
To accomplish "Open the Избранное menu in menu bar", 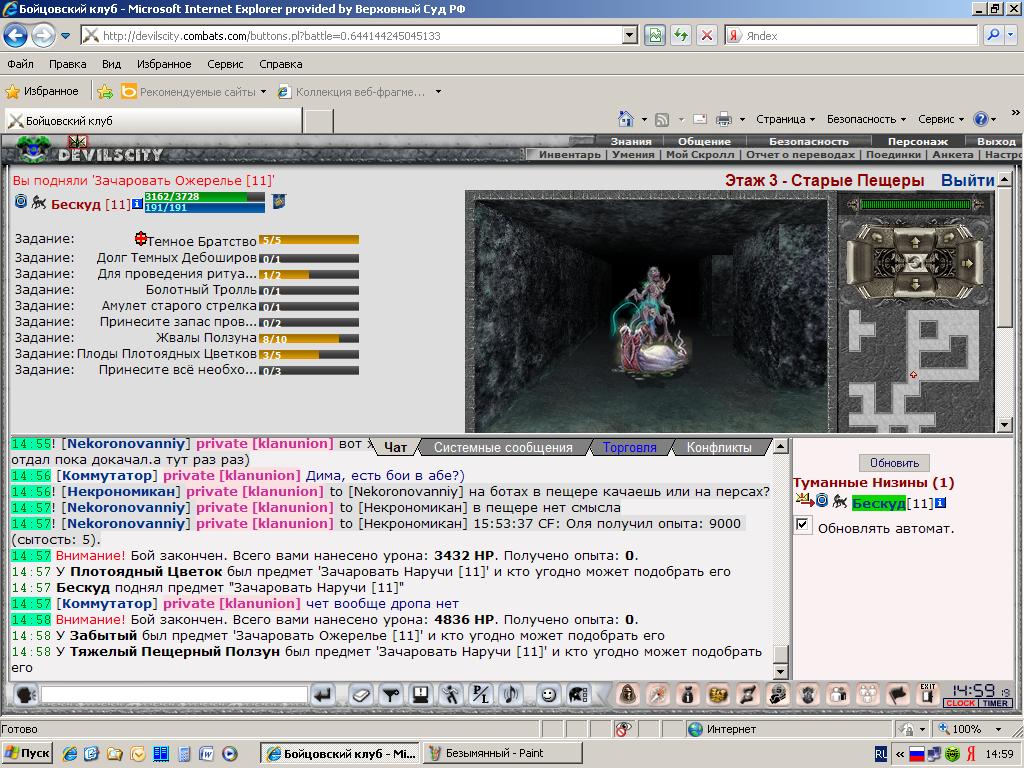I will click(x=164, y=64).
